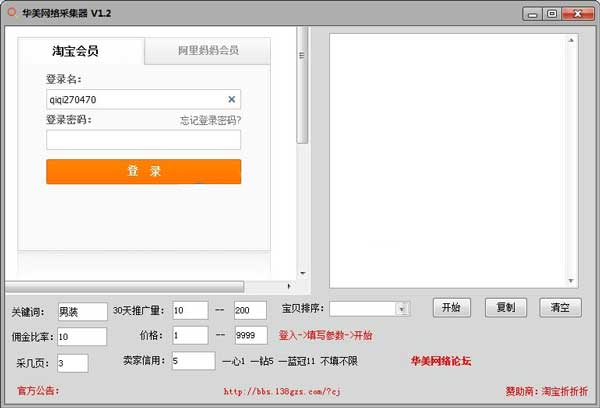Click the 开始 button
Viewport: 600px width, 408px height.
pos(452,307)
